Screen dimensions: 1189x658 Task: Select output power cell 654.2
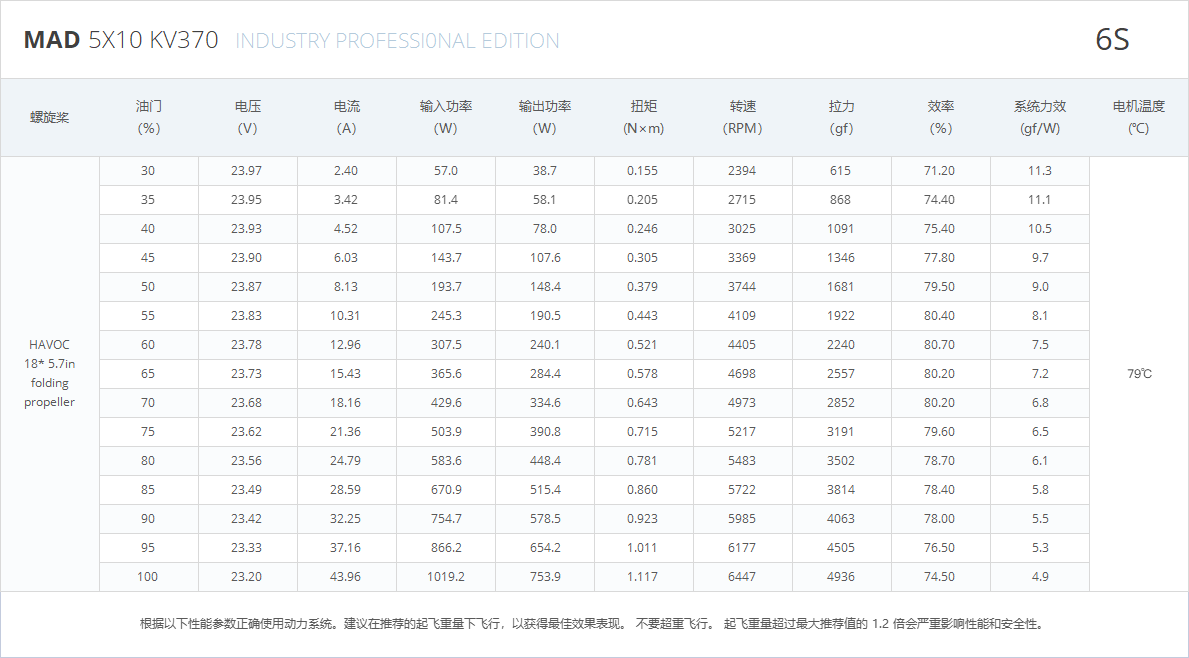pyautogui.click(x=545, y=547)
